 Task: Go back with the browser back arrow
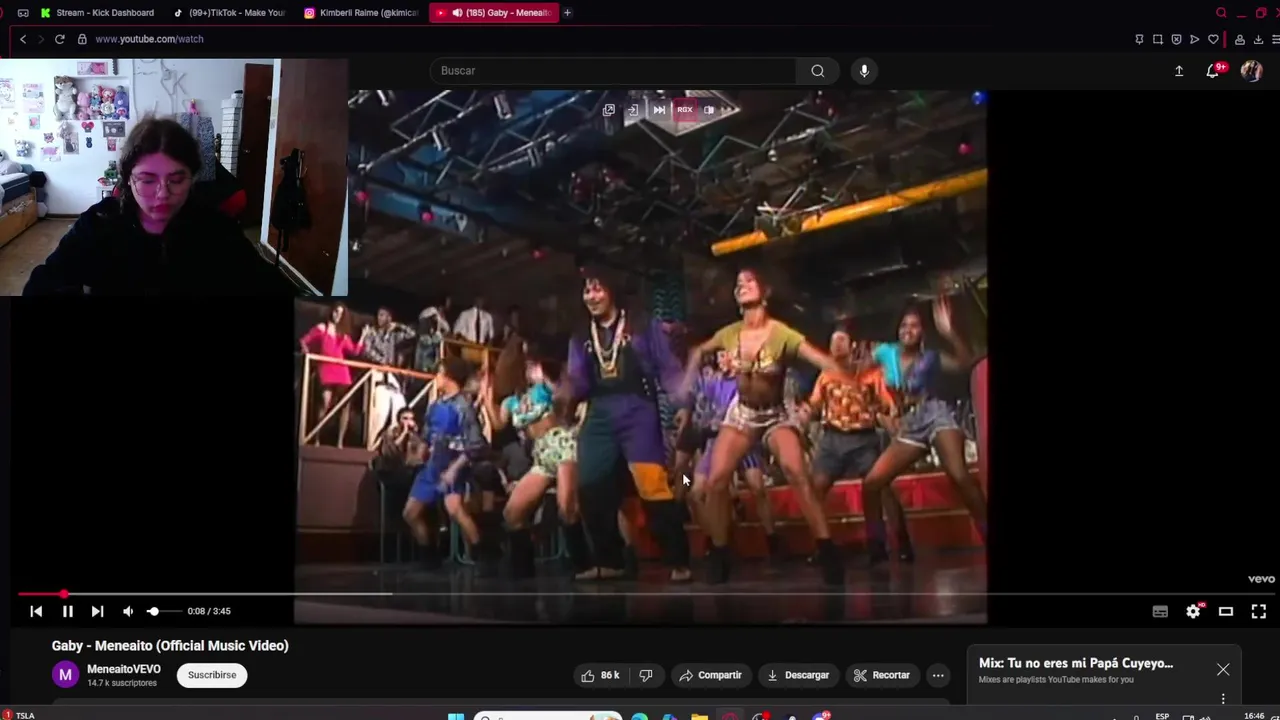coord(23,39)
